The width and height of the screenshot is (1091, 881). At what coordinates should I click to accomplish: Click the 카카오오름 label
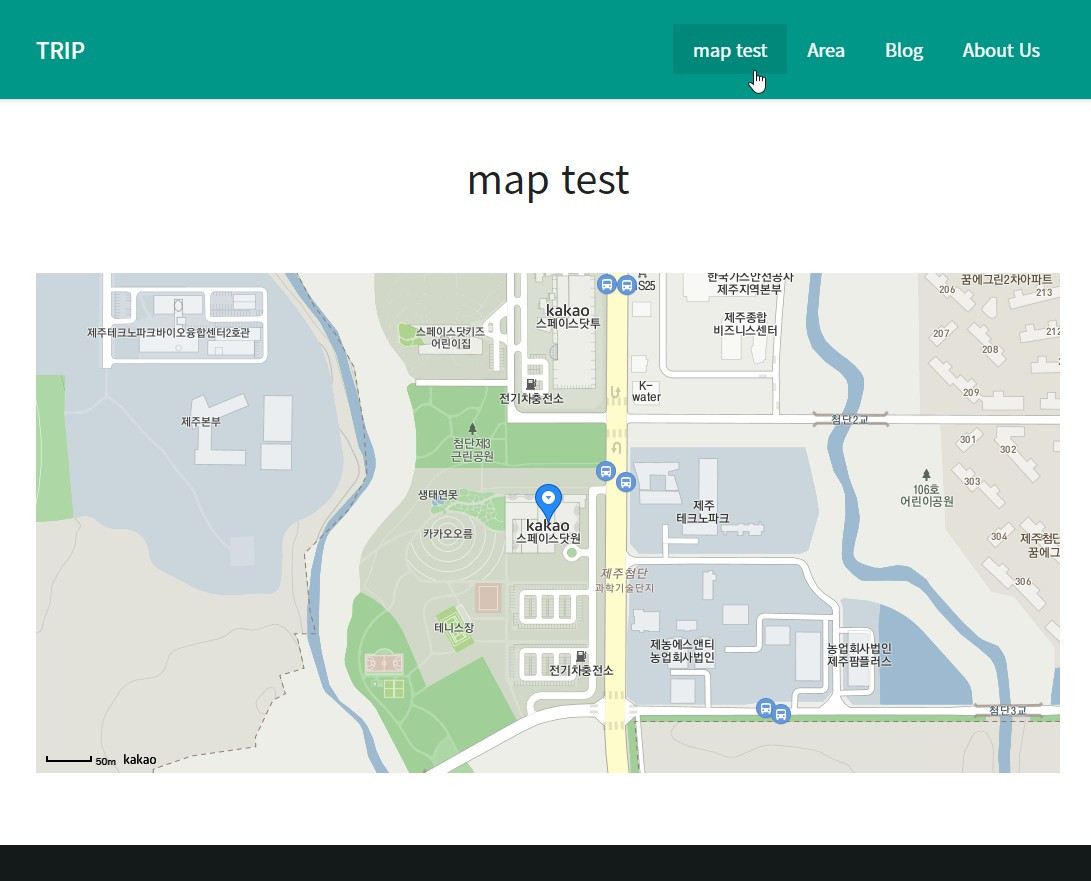pos(448,534)
